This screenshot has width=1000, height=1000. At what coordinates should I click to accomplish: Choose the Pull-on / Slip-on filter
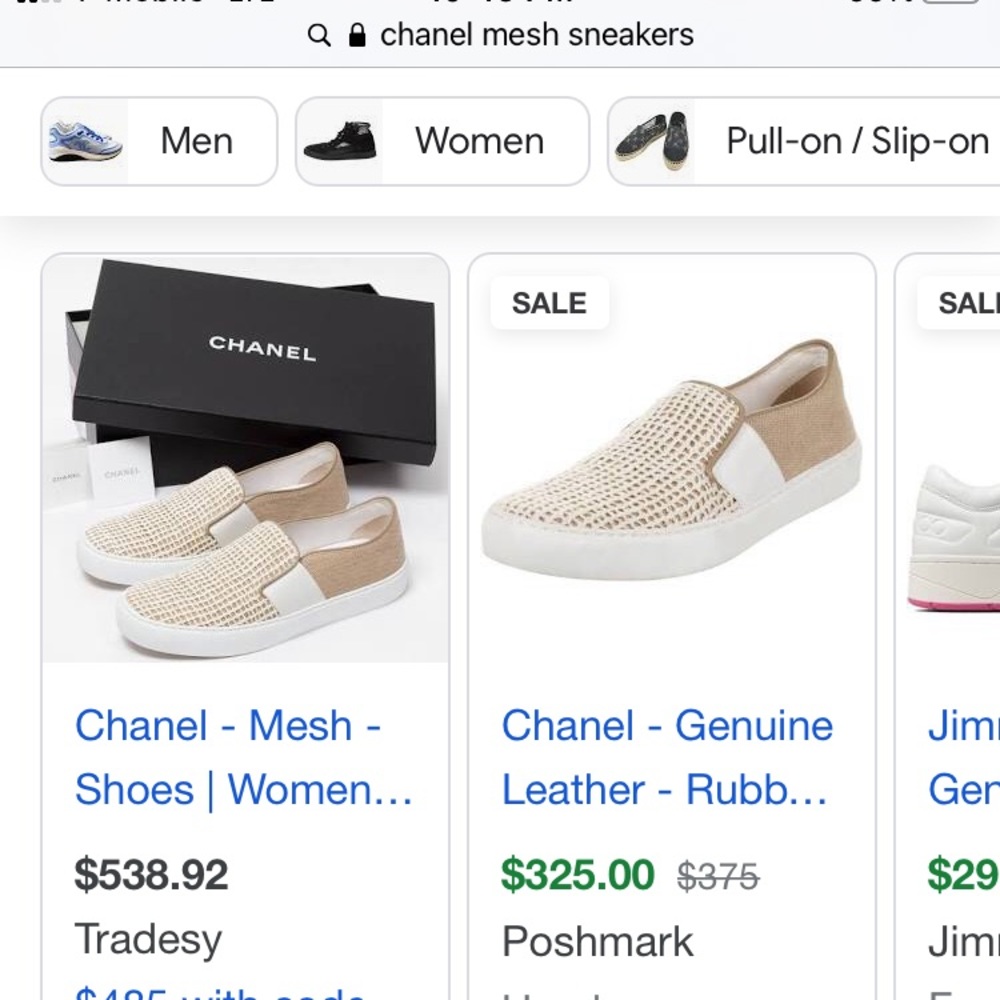805,141
